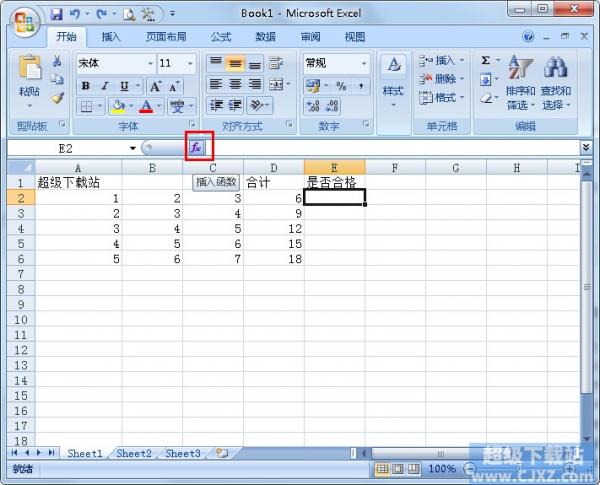
Task: Apply comma style
Action: pyautogui.click(x=360, y=86)
